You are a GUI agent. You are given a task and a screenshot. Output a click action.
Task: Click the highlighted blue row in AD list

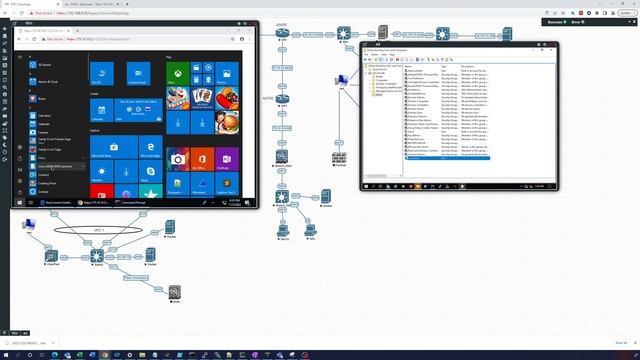447,158
